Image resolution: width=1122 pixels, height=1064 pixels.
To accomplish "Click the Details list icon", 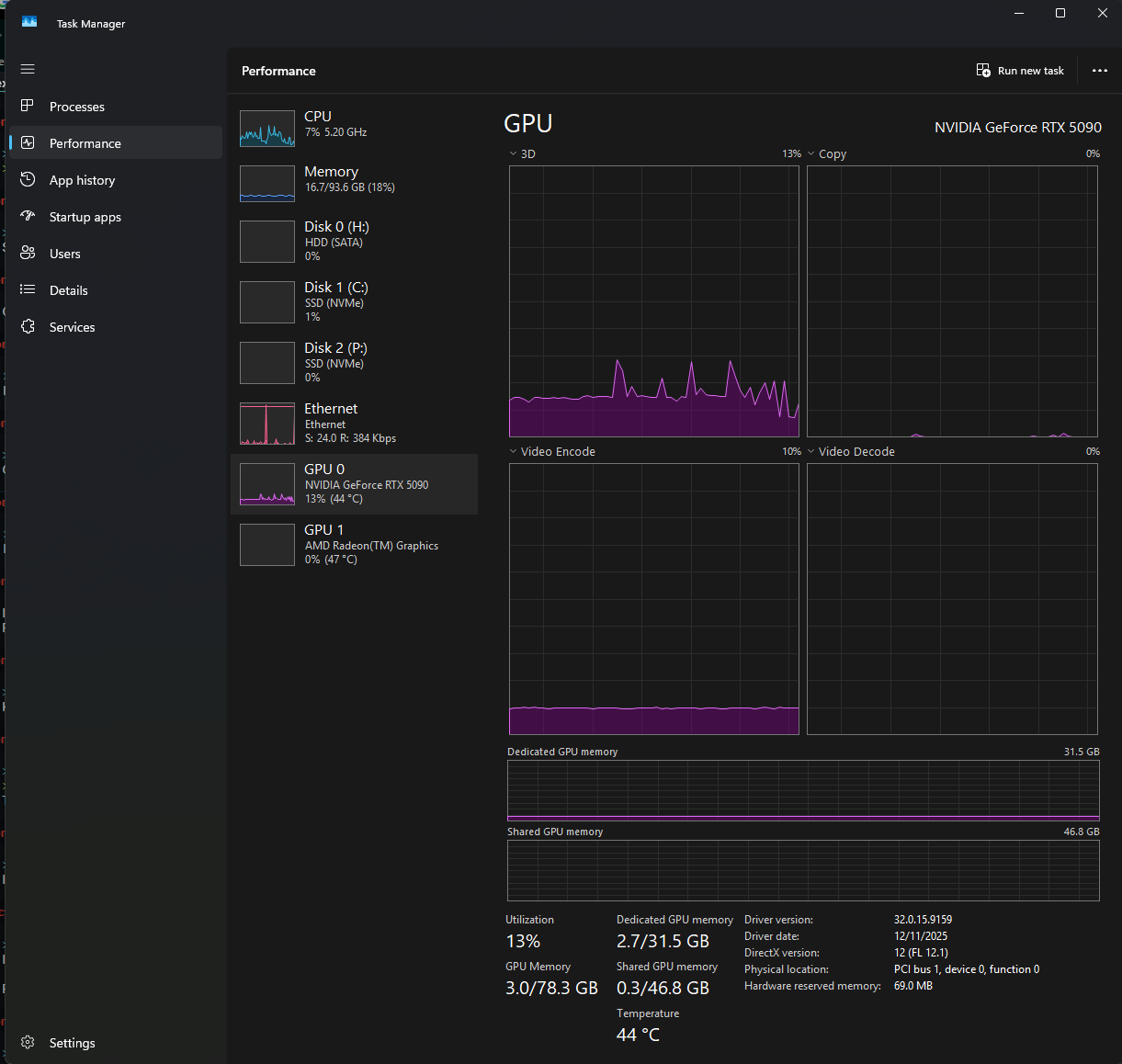I will (28, 290).
